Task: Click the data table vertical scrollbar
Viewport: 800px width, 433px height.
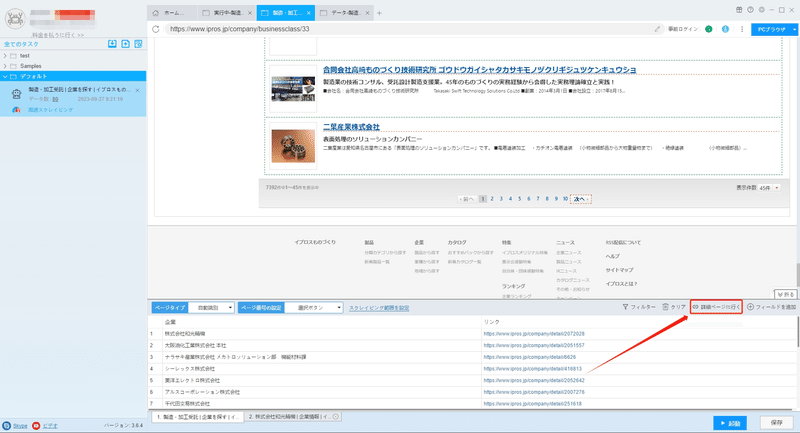Action: click(x=797, y=333)
